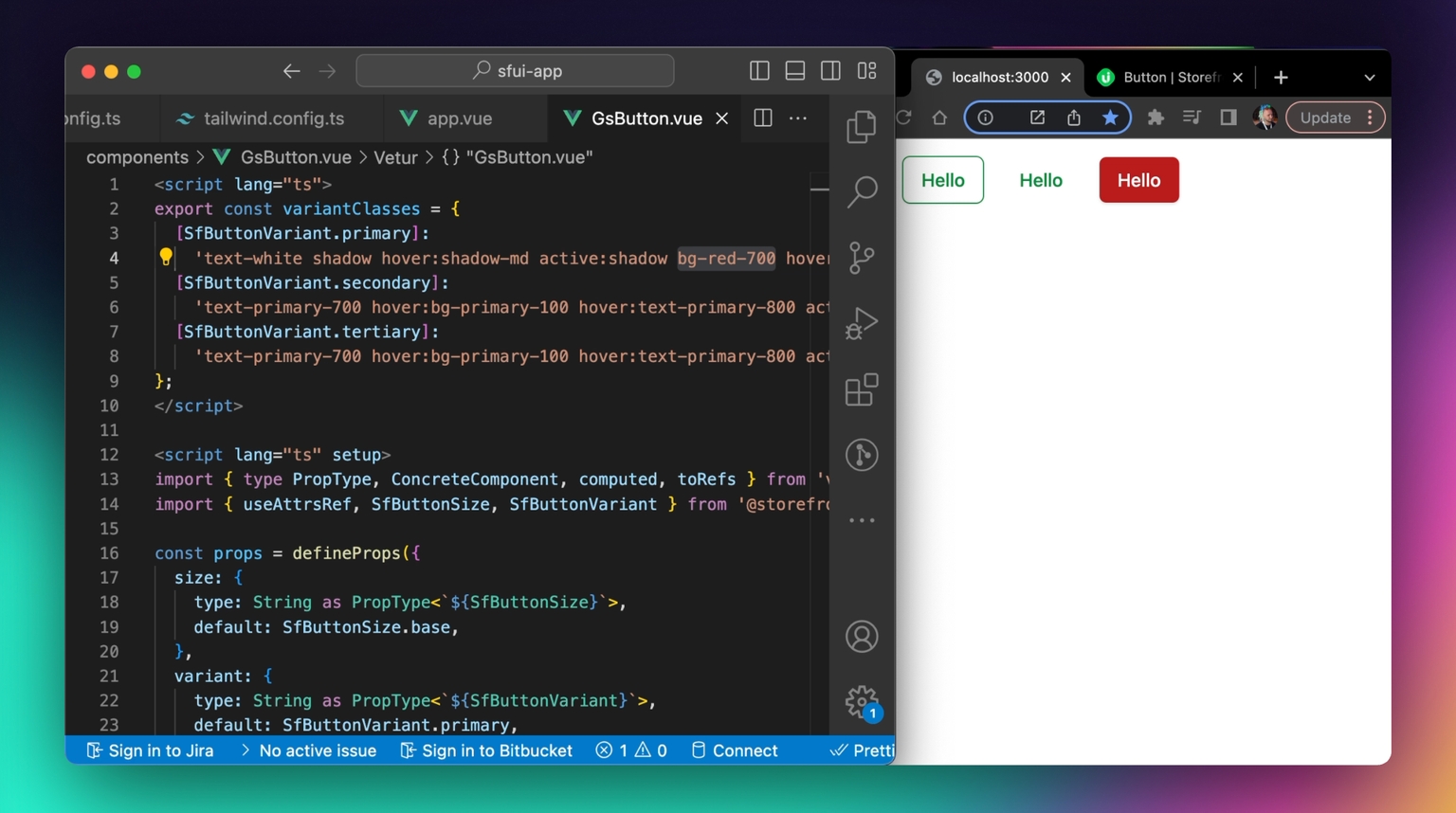Click GsButton.vue in the breadcrumb path

(x=295, y=157)
